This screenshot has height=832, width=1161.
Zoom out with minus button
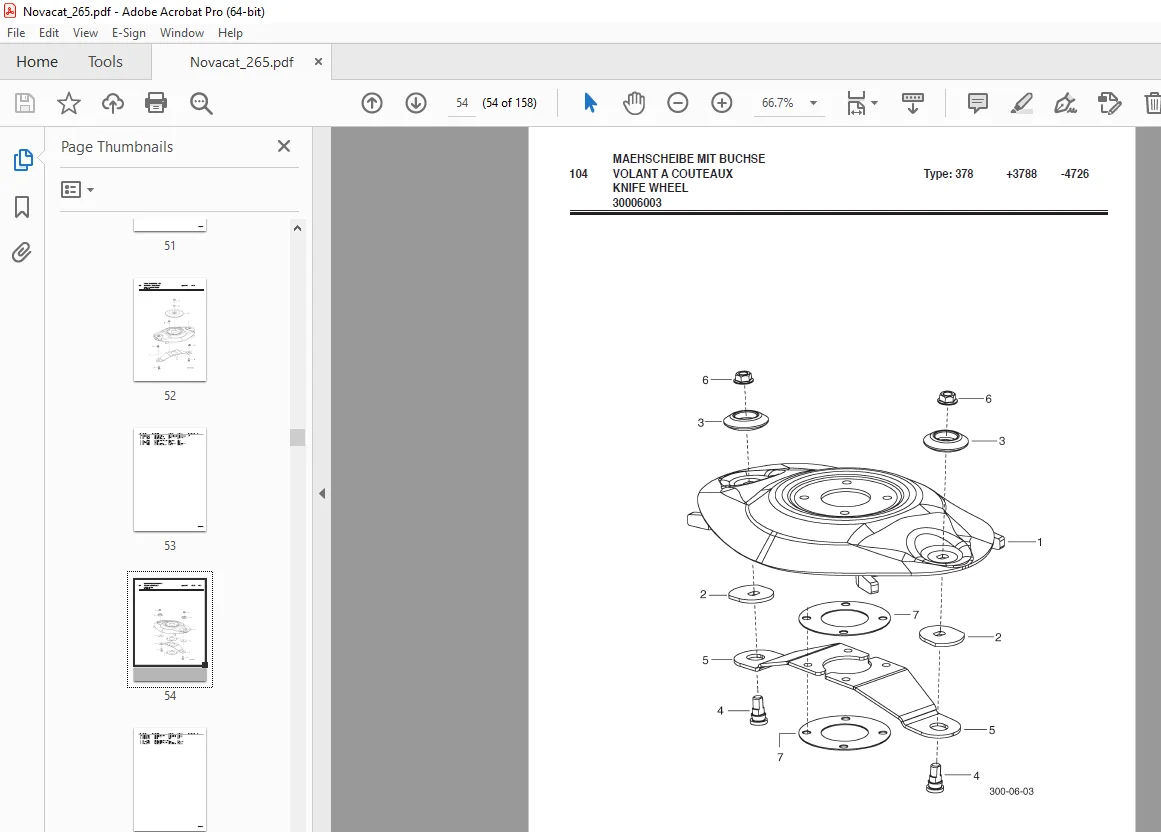tap(677, 103)
